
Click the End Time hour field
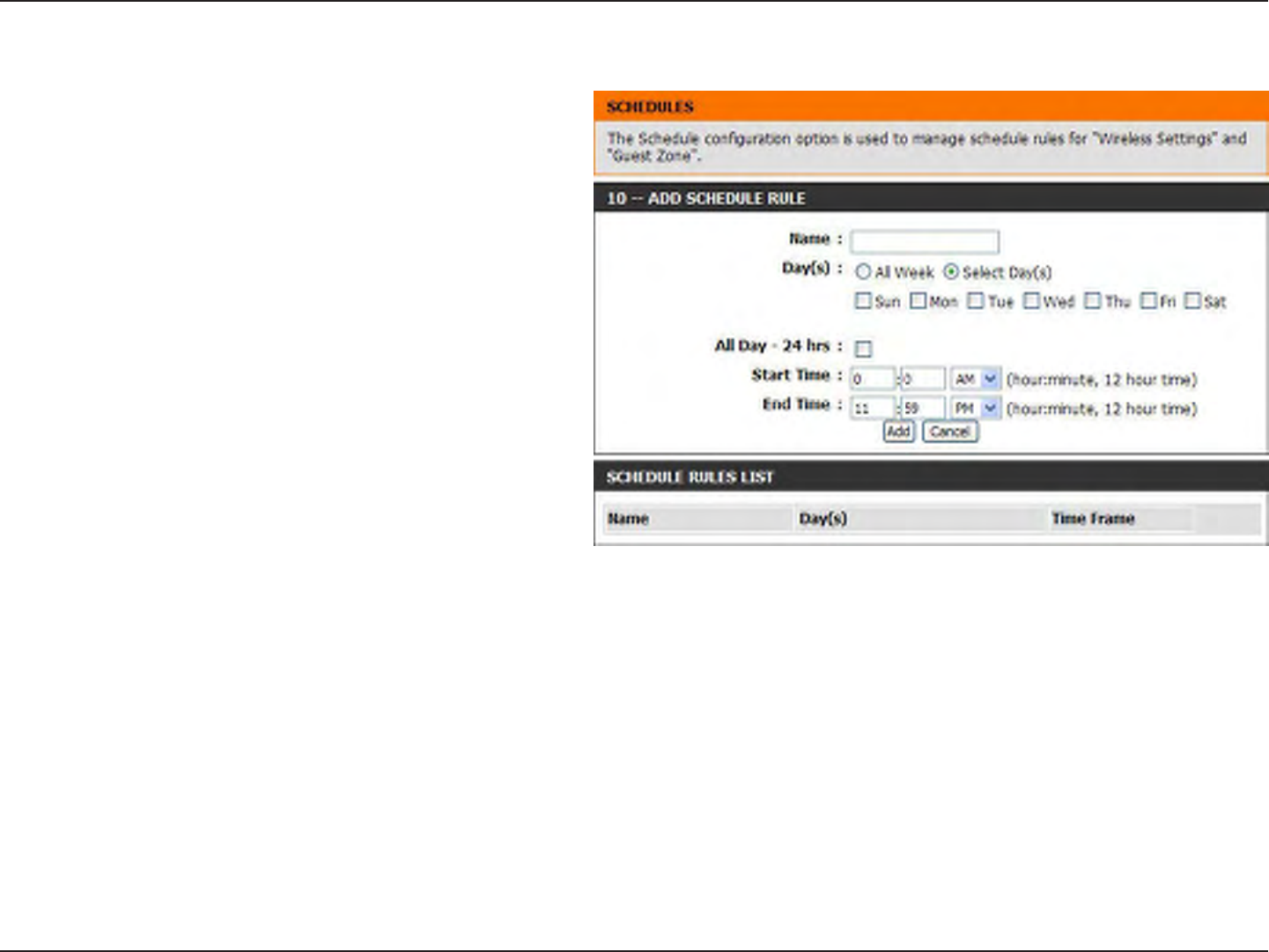click(x=873, y=409)
